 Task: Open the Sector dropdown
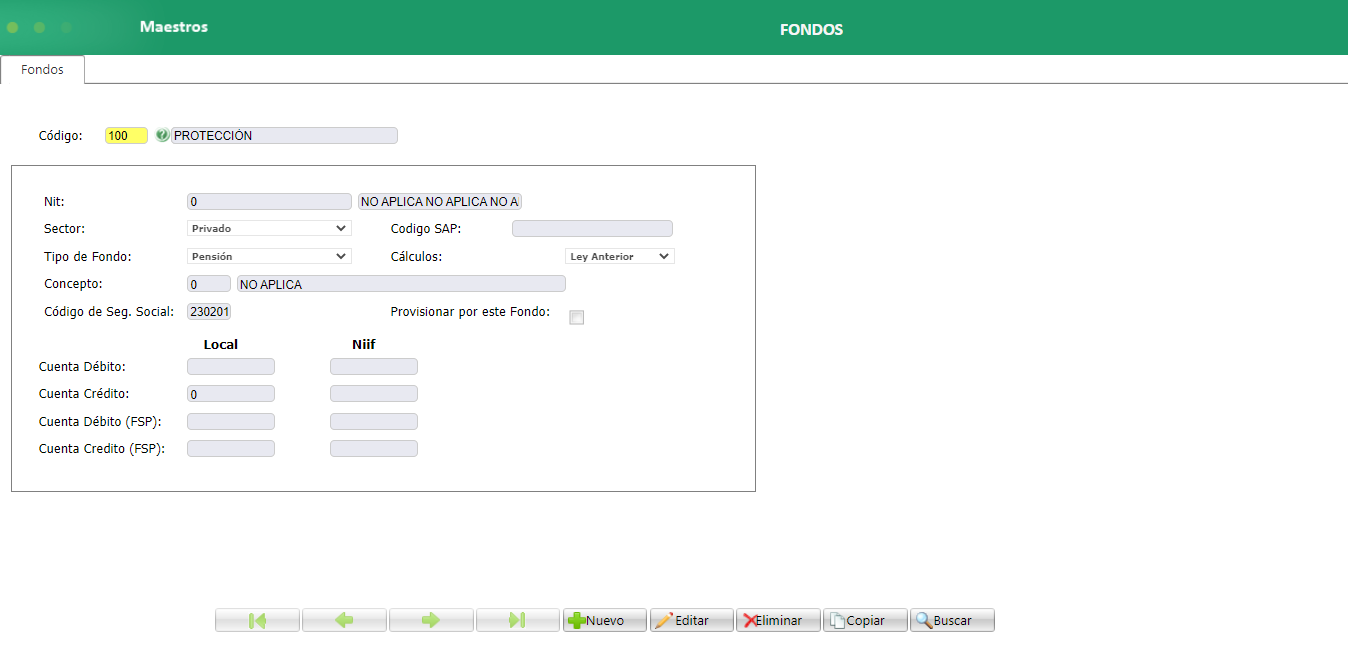[269, 228]
